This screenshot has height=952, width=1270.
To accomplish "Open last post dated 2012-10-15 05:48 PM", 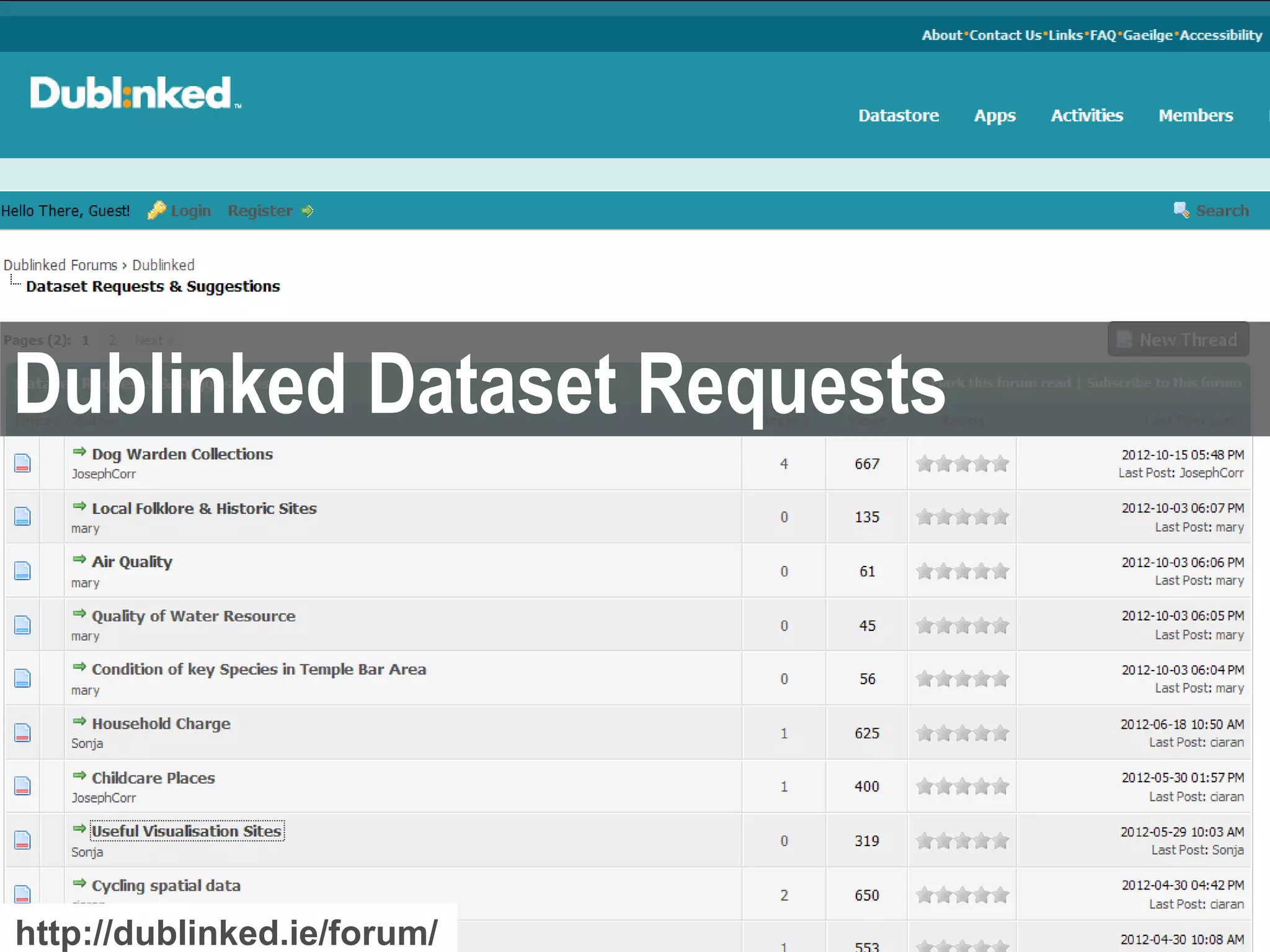I will 1183,455.
